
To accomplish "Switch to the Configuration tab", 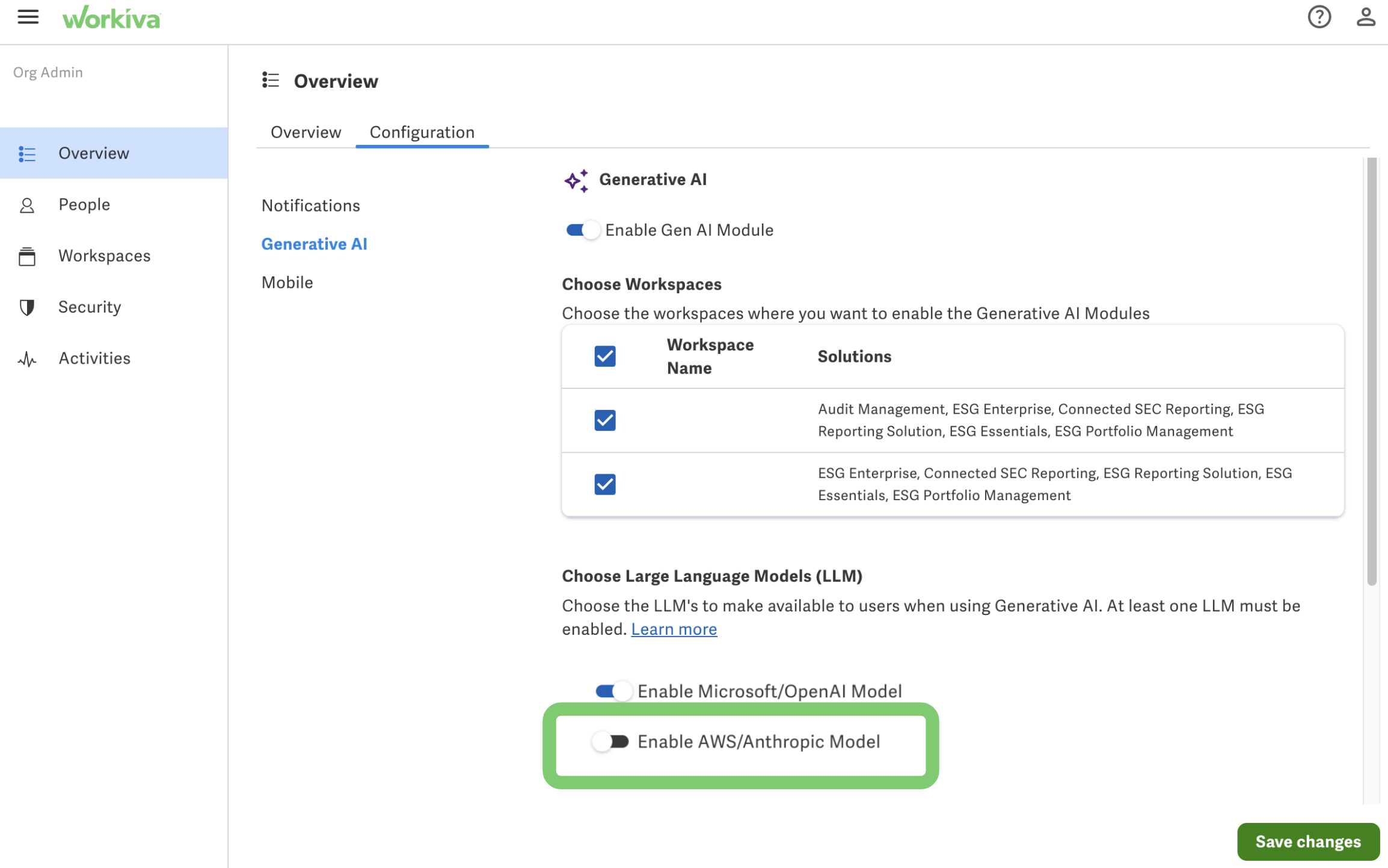I will 422,132.
